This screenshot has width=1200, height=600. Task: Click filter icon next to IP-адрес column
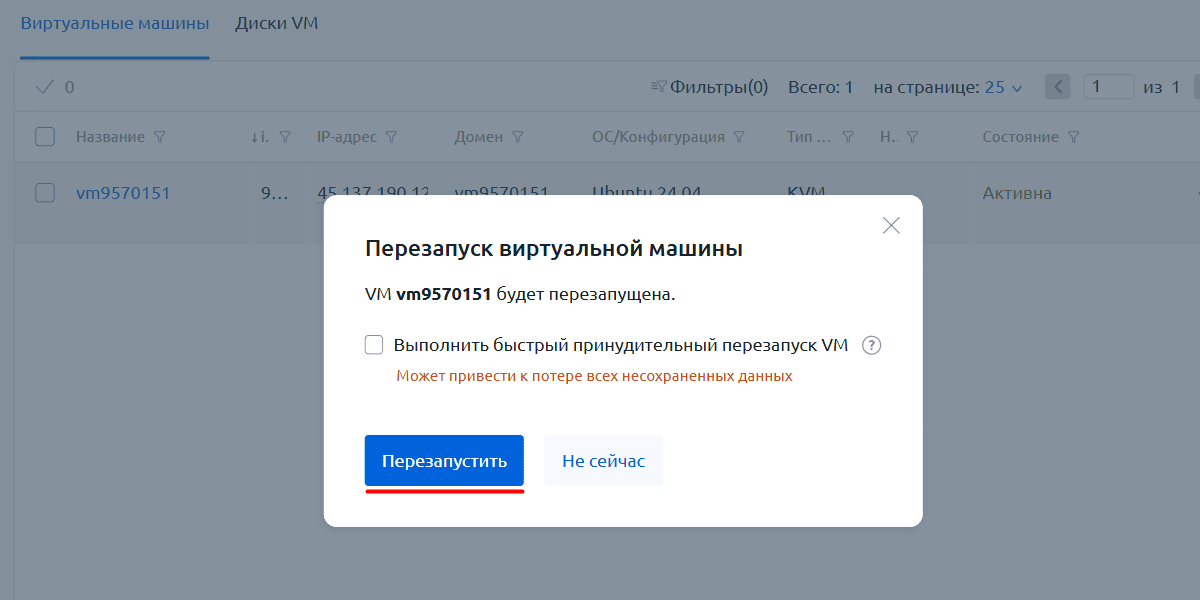[x=391, y=137]
